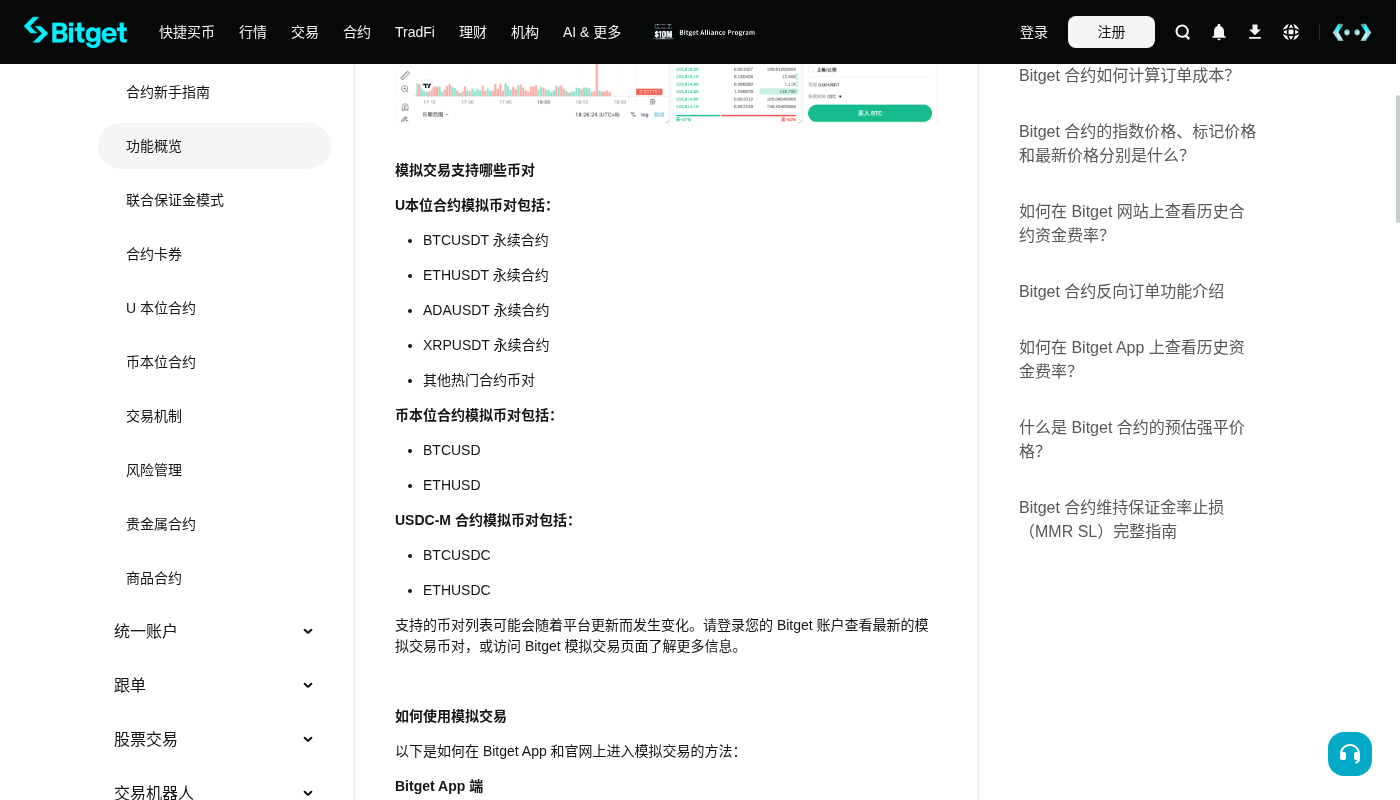Open article Bitget 合约反向订单功能介绍
1400x800 pixels.
click(x=1121, y=291)
